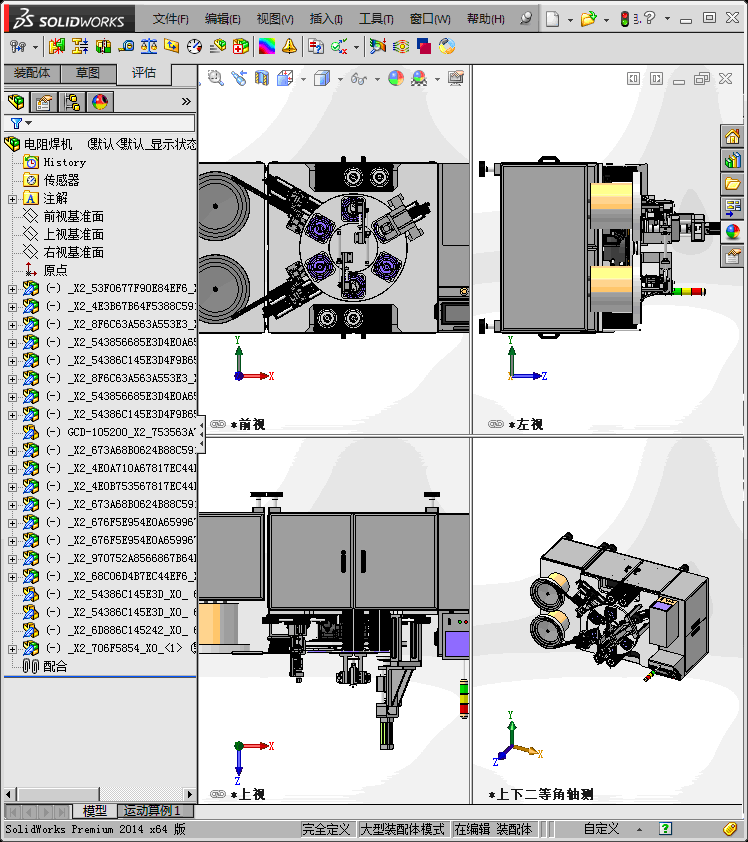748x842 pixels.
Task: Expand the _X2_970752A8566867B64 component node
Action: click(12, 559)
